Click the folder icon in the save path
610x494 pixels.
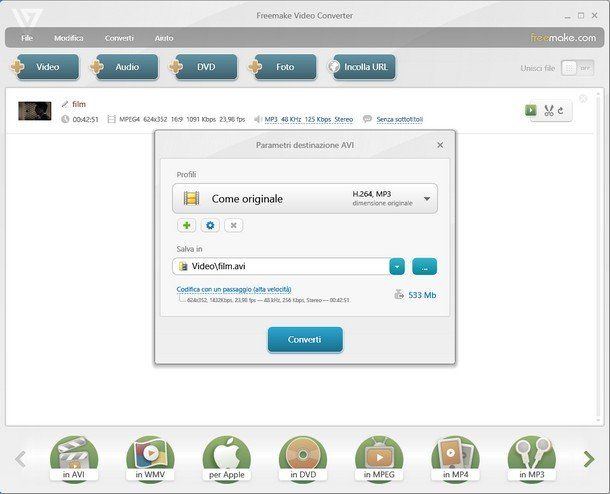point(182,266)
